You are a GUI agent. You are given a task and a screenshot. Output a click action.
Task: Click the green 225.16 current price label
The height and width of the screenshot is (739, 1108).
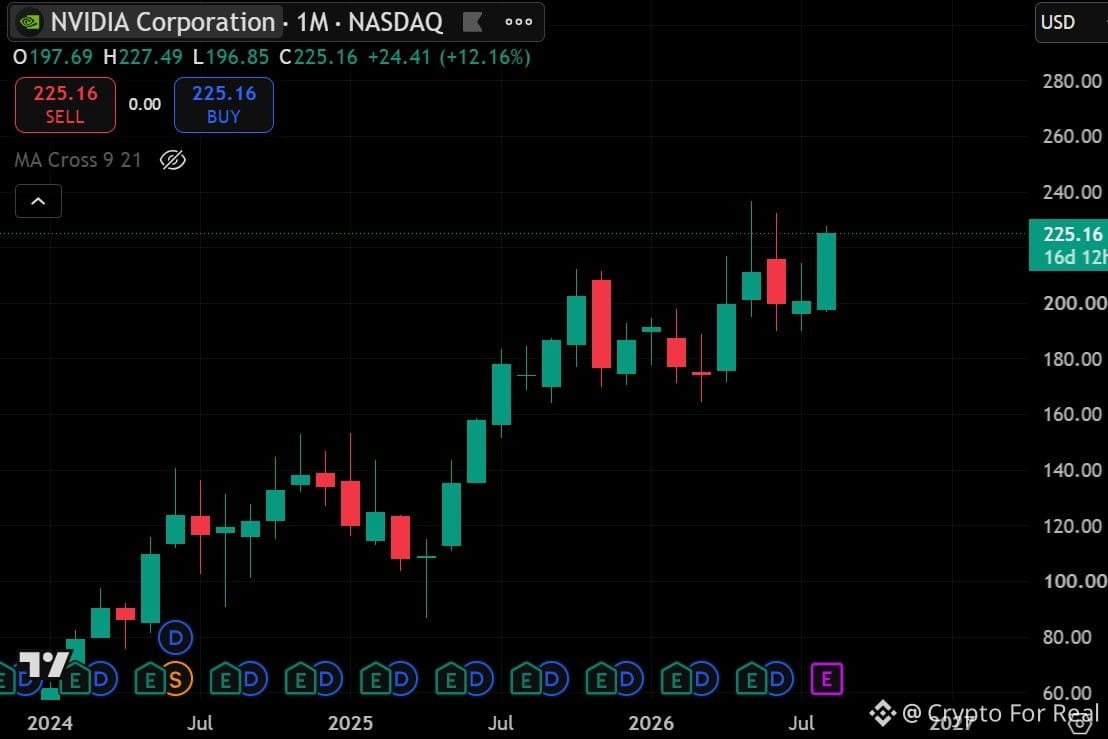point(1068,245)
